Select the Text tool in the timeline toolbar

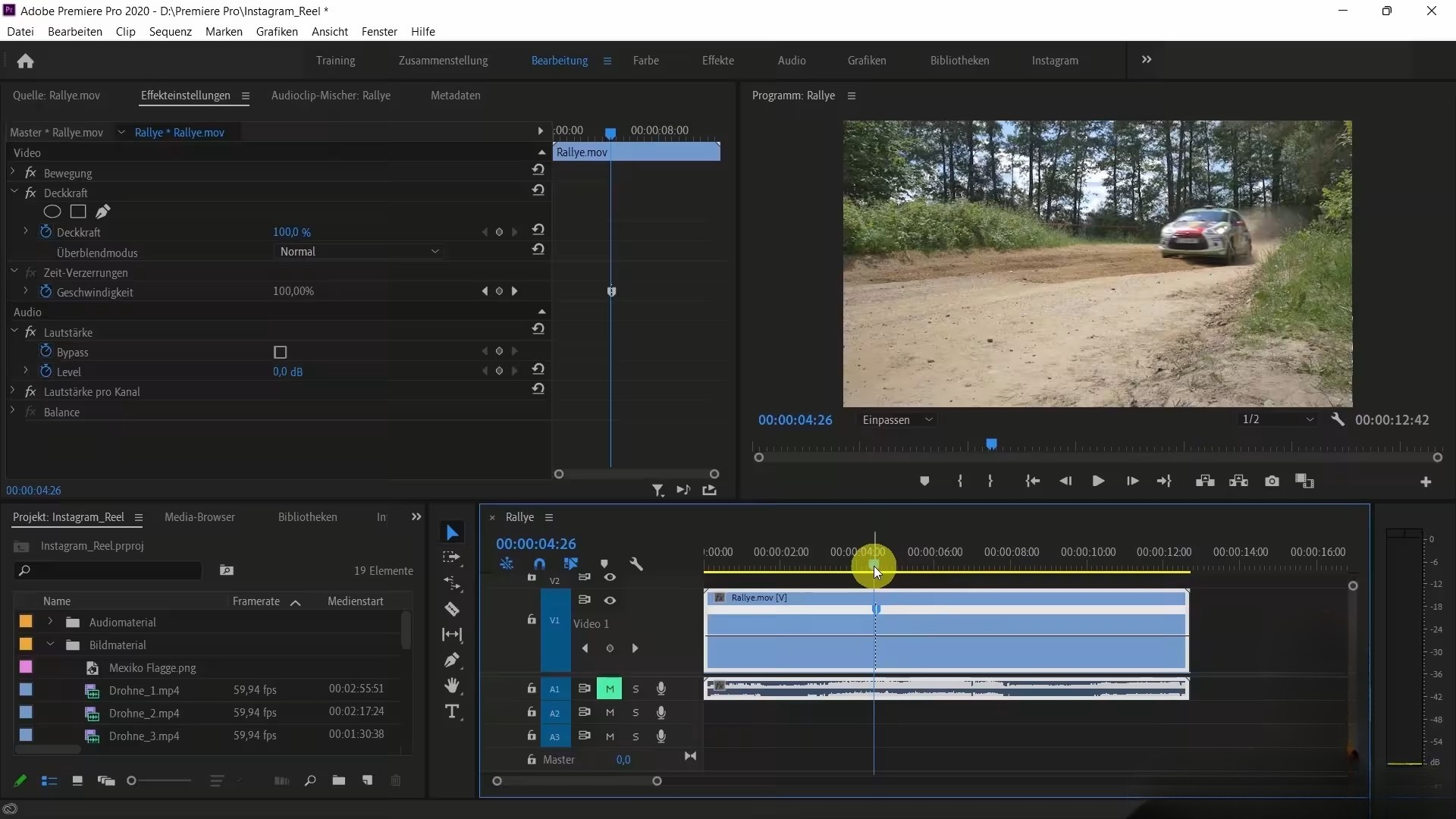pos(452,711)
